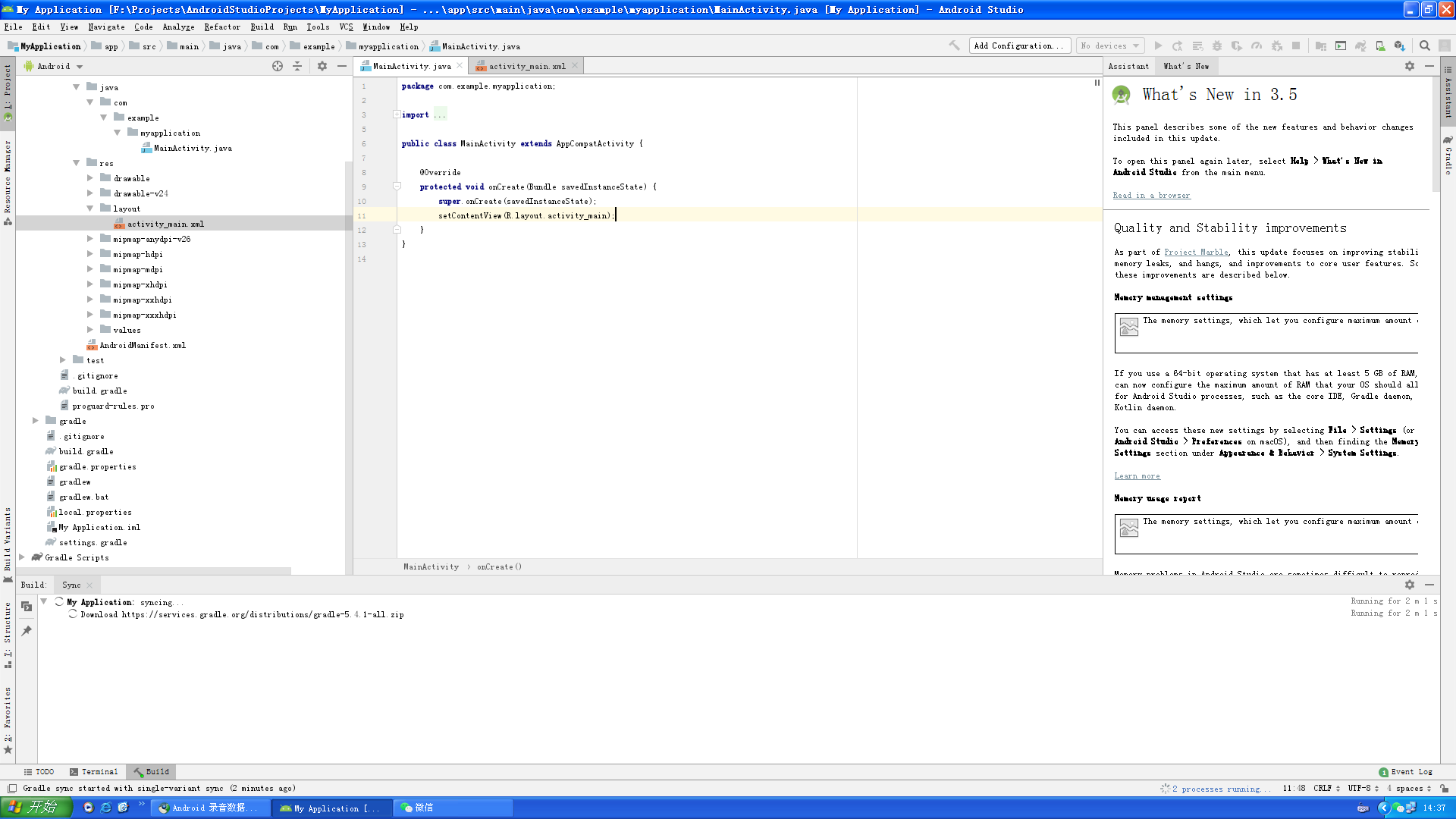The height and width of the screenshot is (819, 1456).
Task: Click the UTF-8 encoding status entry
Action: click(x=1363, y=789)
